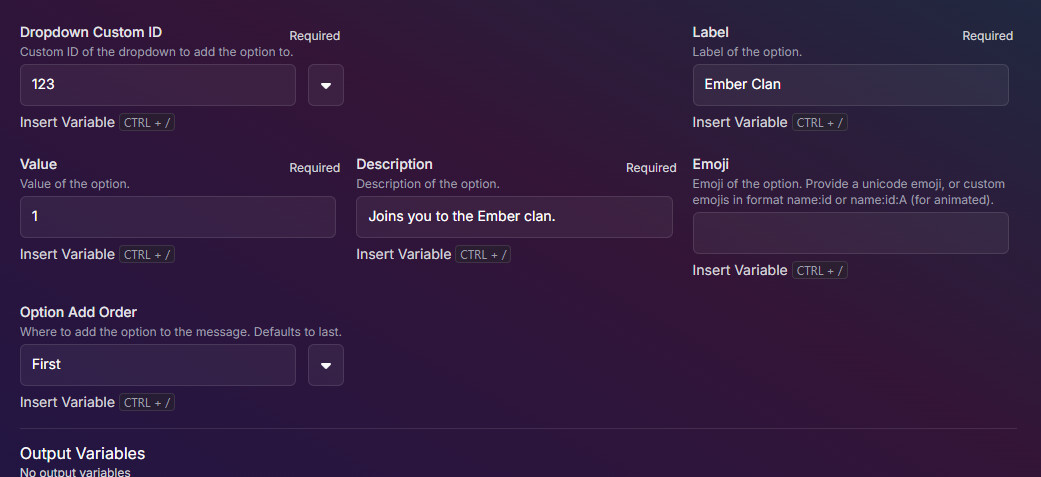Image resolution: width=1041 pixels, height=477 pixels.
Task: Click the Value field containing 1
Action: 178,217
